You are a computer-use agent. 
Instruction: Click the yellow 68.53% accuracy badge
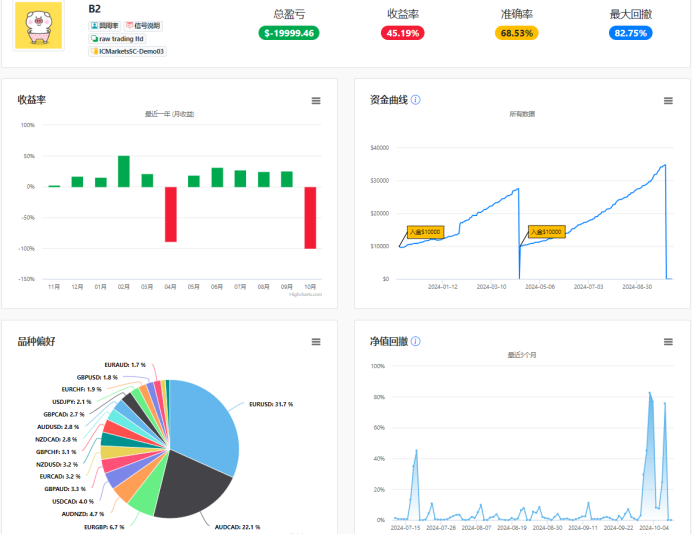point(516,33)
